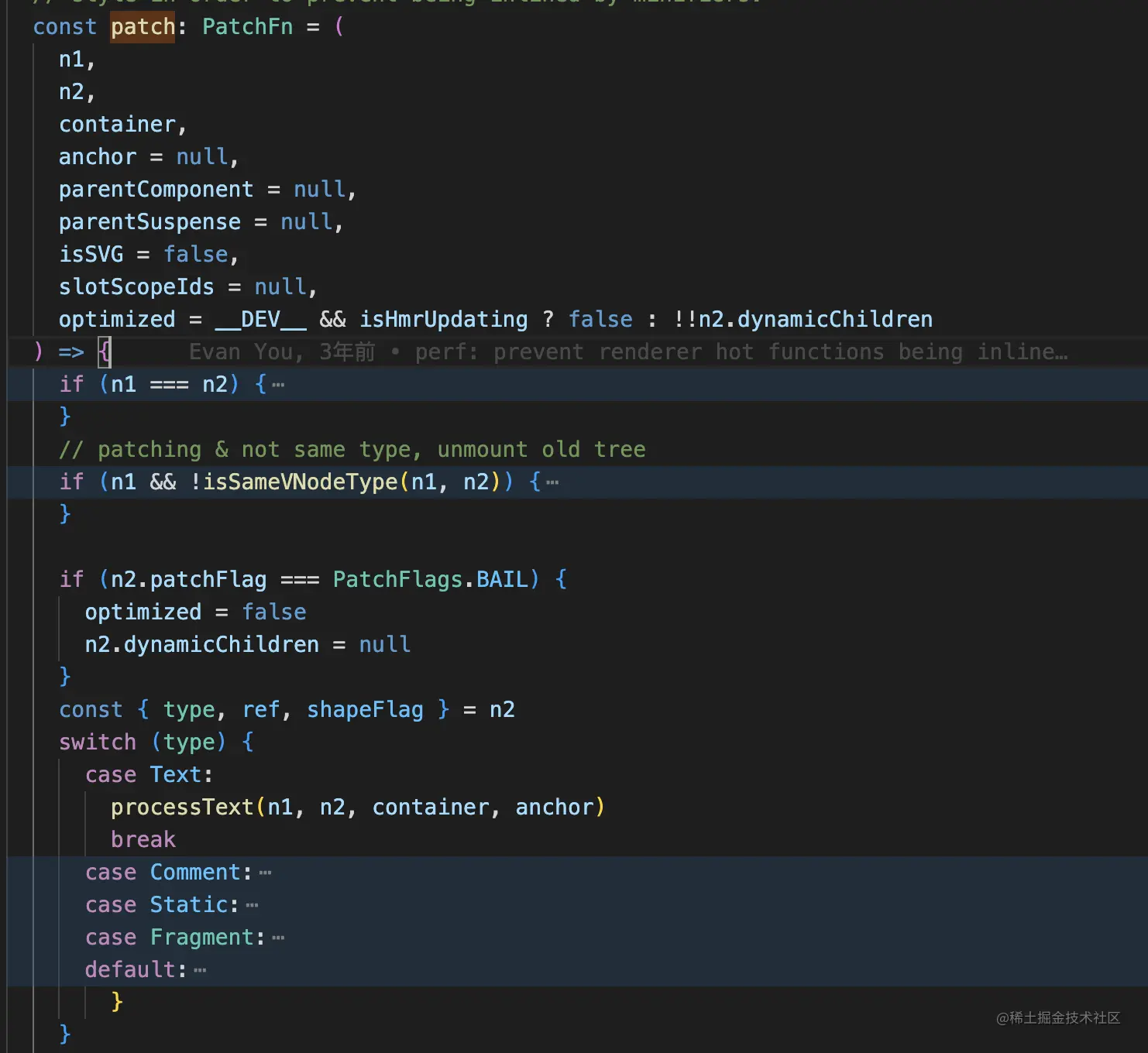Unfold the case Static: collapsed section
Screen dimensions: 1148x1053
click(253, 905)
